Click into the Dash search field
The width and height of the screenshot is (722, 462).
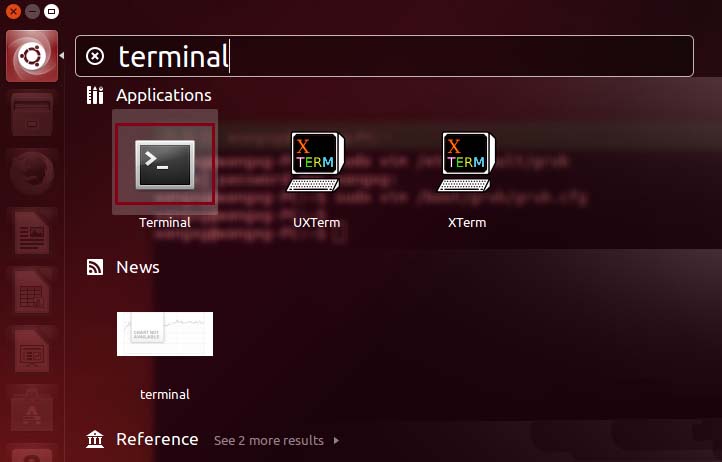pyautogui.click(x=384, y=56)
